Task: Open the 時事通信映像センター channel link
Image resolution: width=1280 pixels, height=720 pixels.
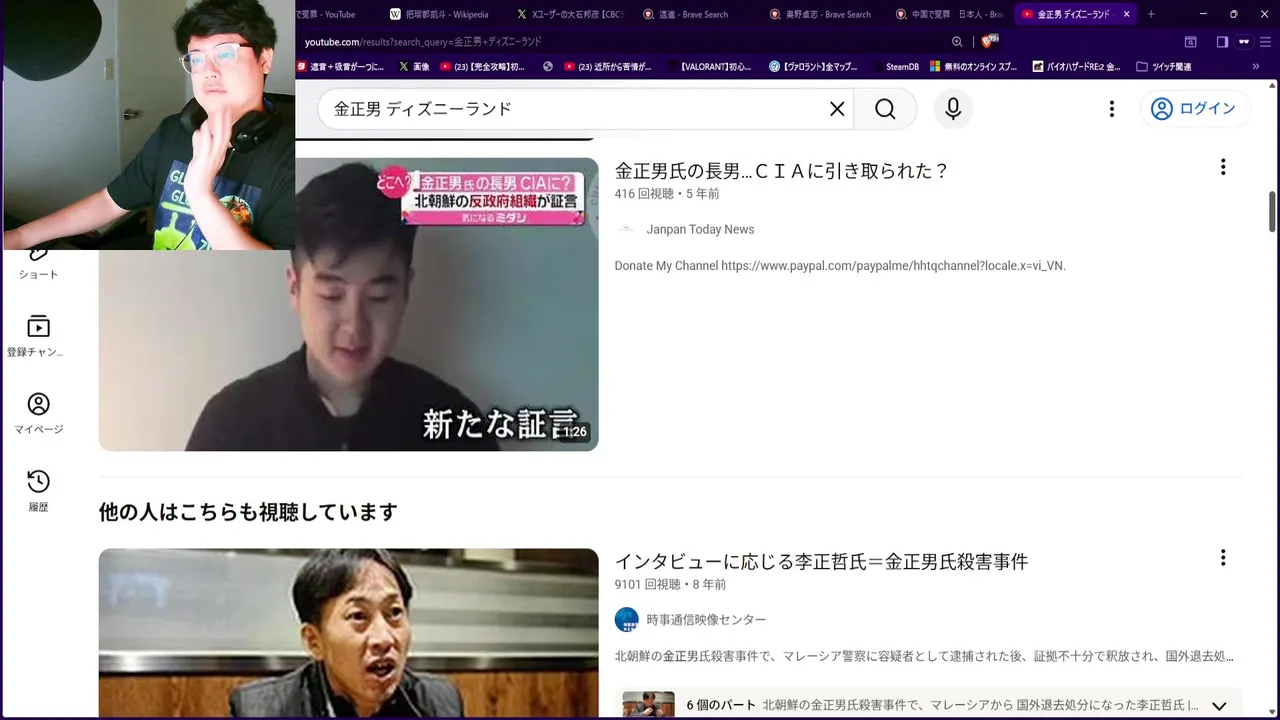Action: pos(706,620)
